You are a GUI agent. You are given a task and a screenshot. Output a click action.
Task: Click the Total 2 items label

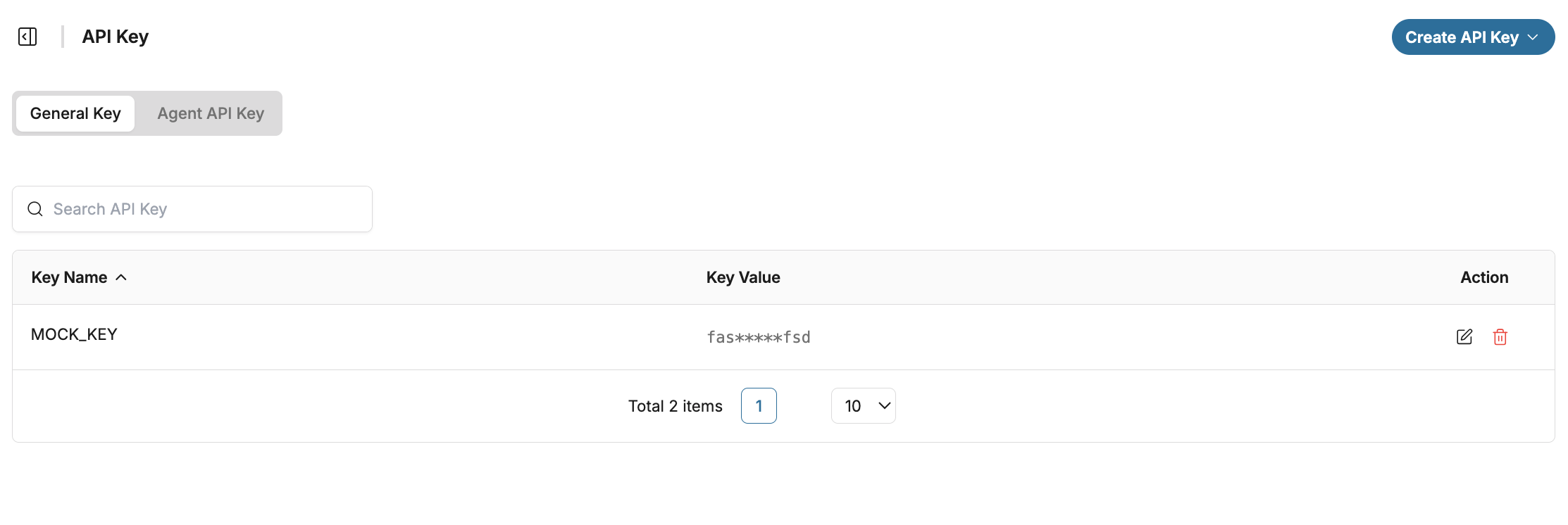coord(675,406)
